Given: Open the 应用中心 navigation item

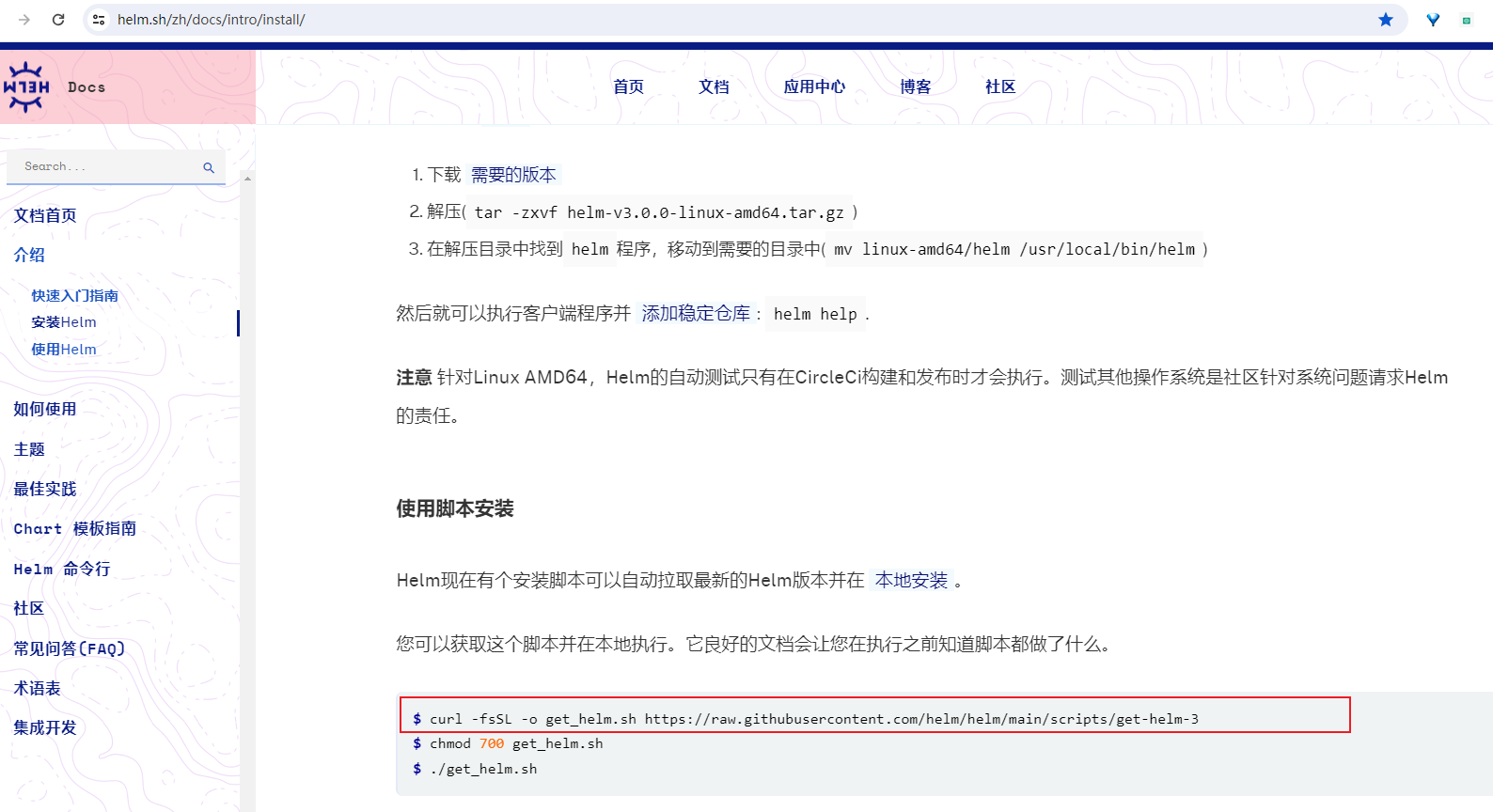Looking at the screenshot, I should [814, 86].
